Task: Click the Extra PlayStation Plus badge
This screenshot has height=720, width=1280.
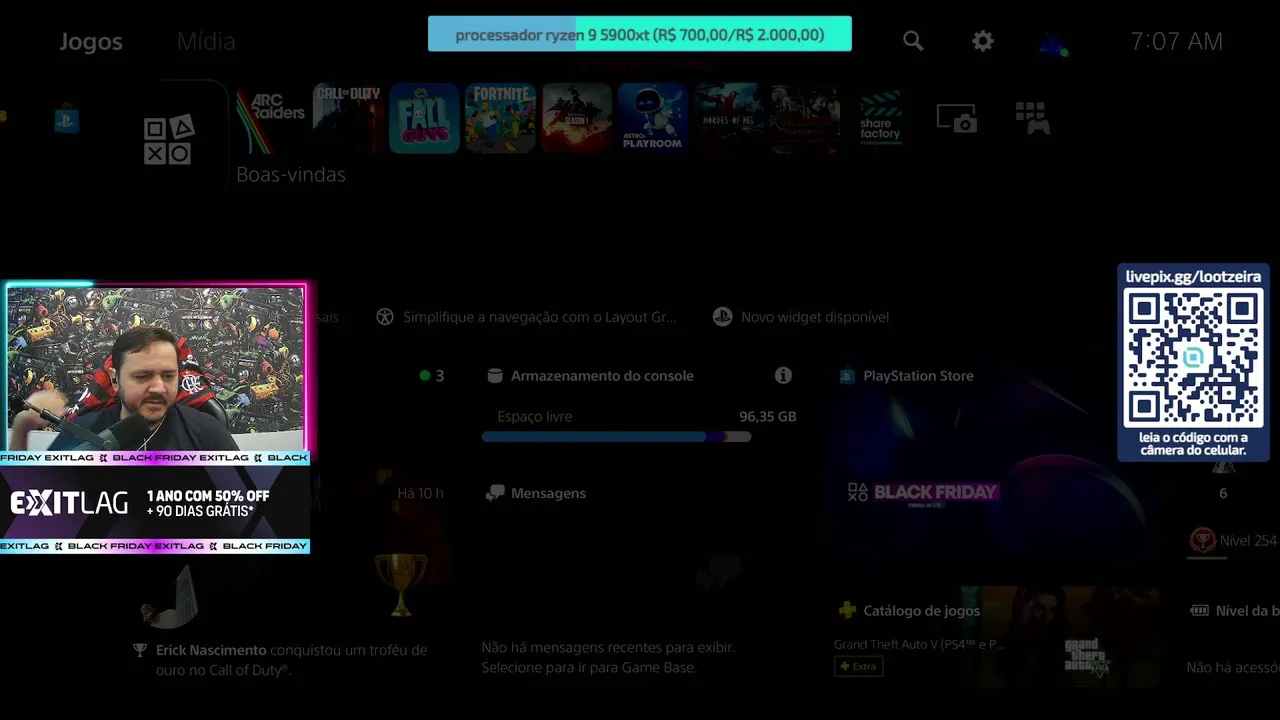Action: click(x=859, y=666)
